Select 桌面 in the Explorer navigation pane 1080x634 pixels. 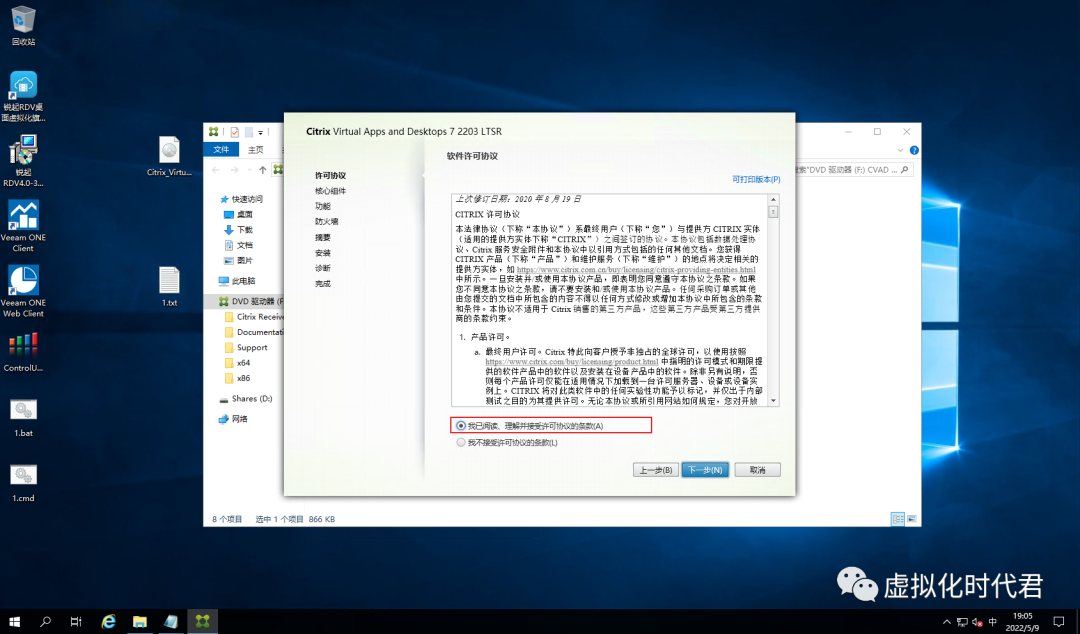245,214
